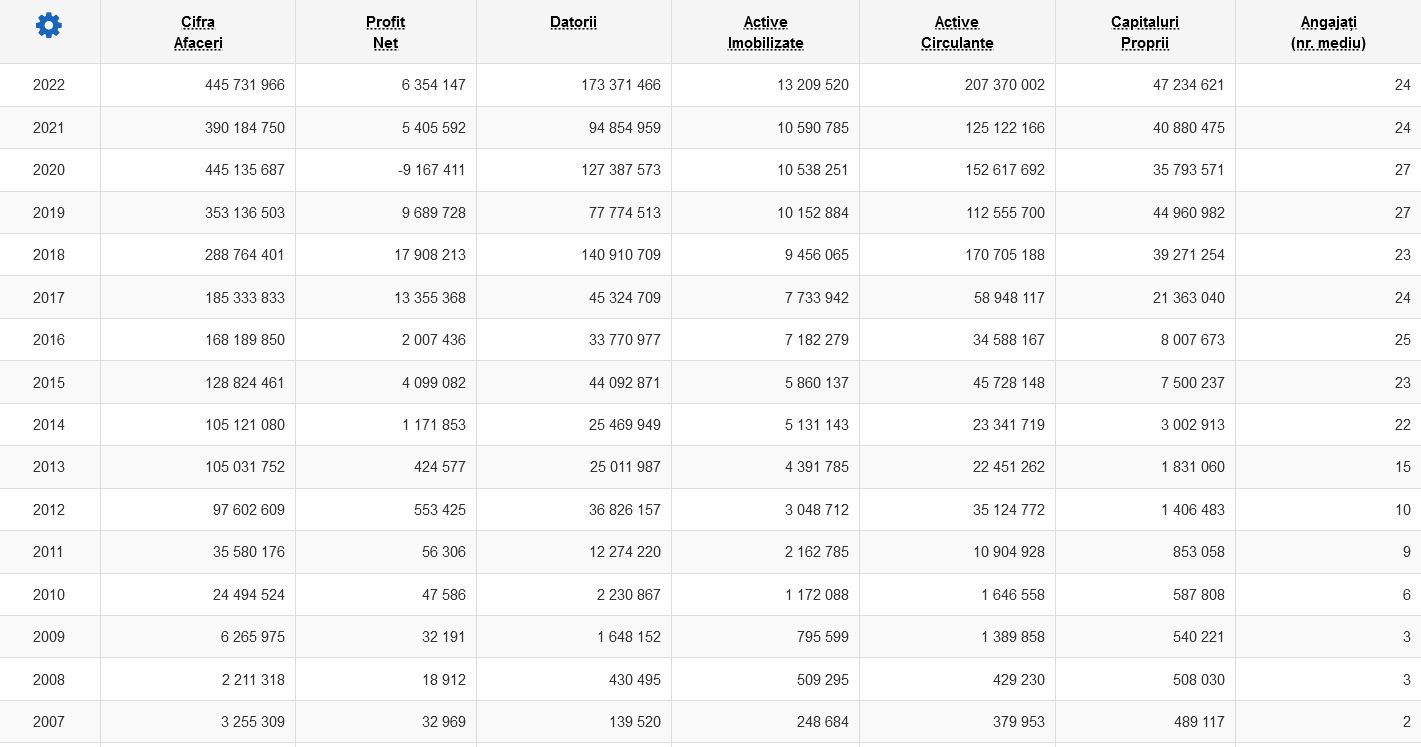Click current assets value 23 341 719
Viewport: 1421px width, 747px height.
pyautogui.click(x=1009, y=425)
